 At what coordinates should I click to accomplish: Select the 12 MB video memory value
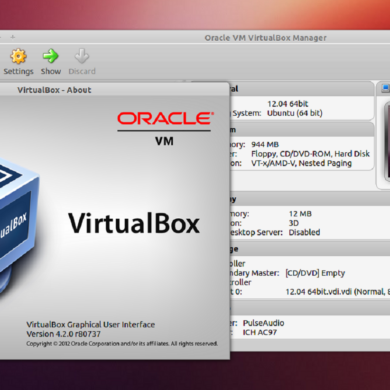(x=300, y=214)
